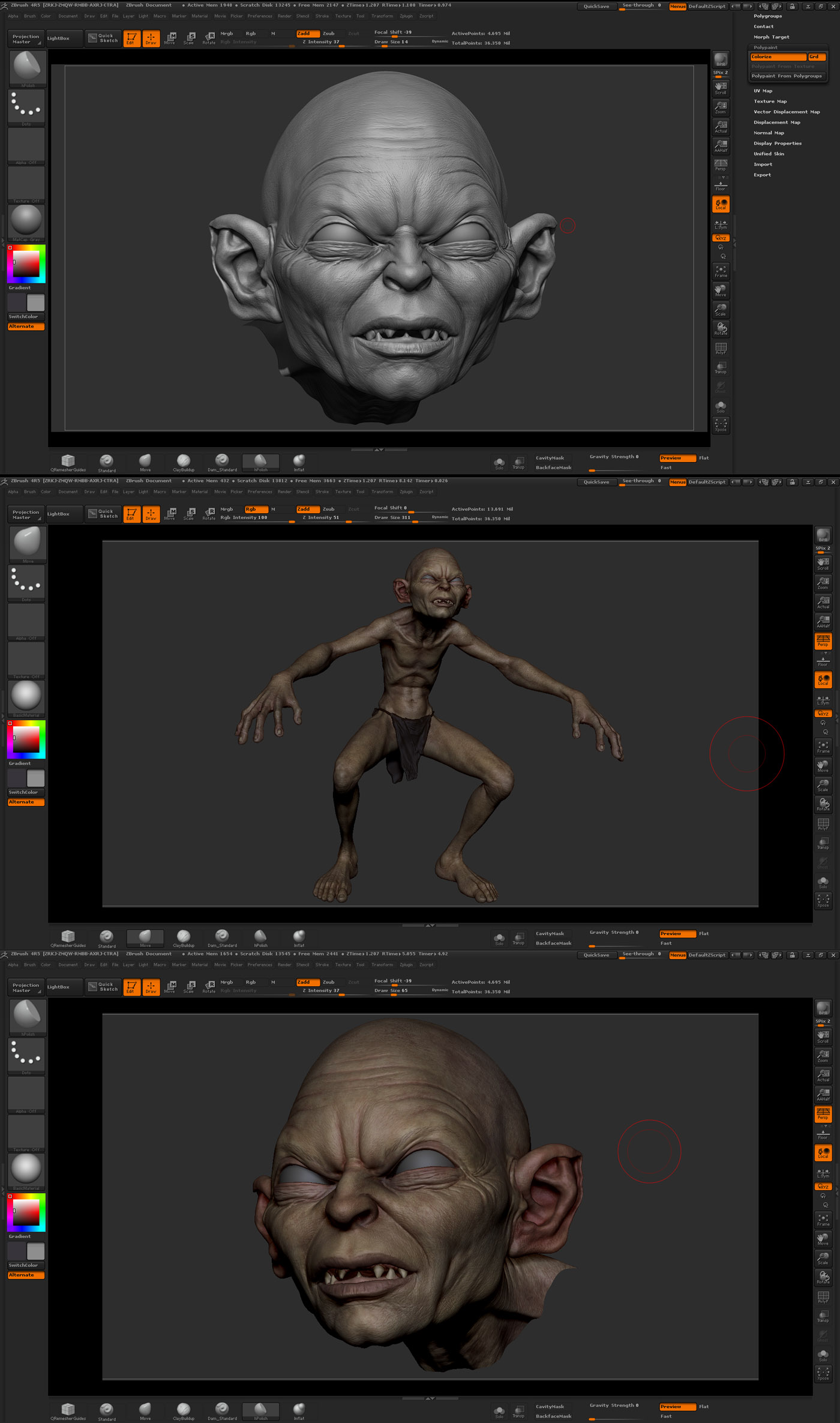Click Polypaint From Polygroups button
Screen dimensions: 840x1423
pyautogui.click(x=787, y=76)
